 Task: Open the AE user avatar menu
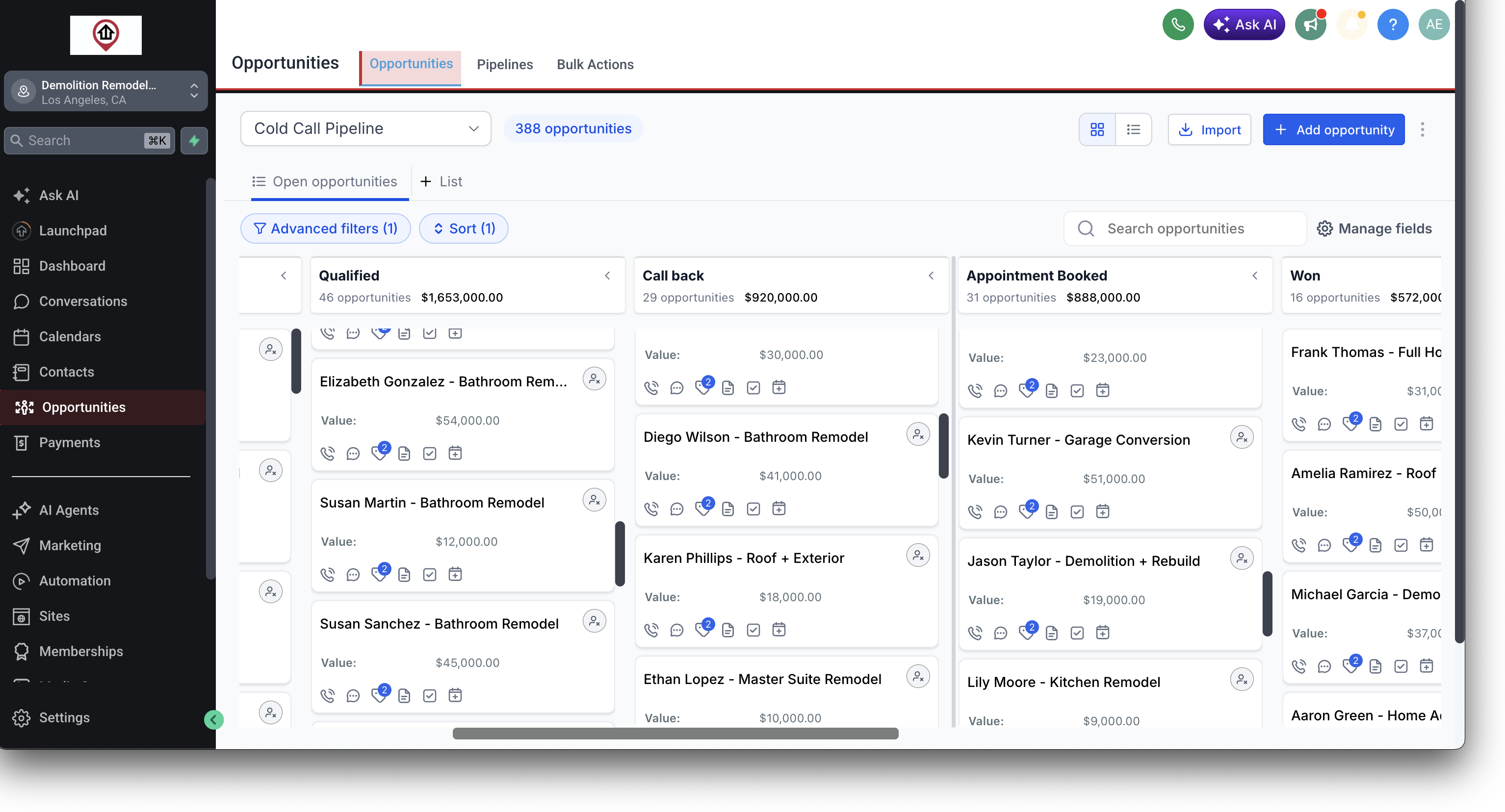coord(1434,25)
